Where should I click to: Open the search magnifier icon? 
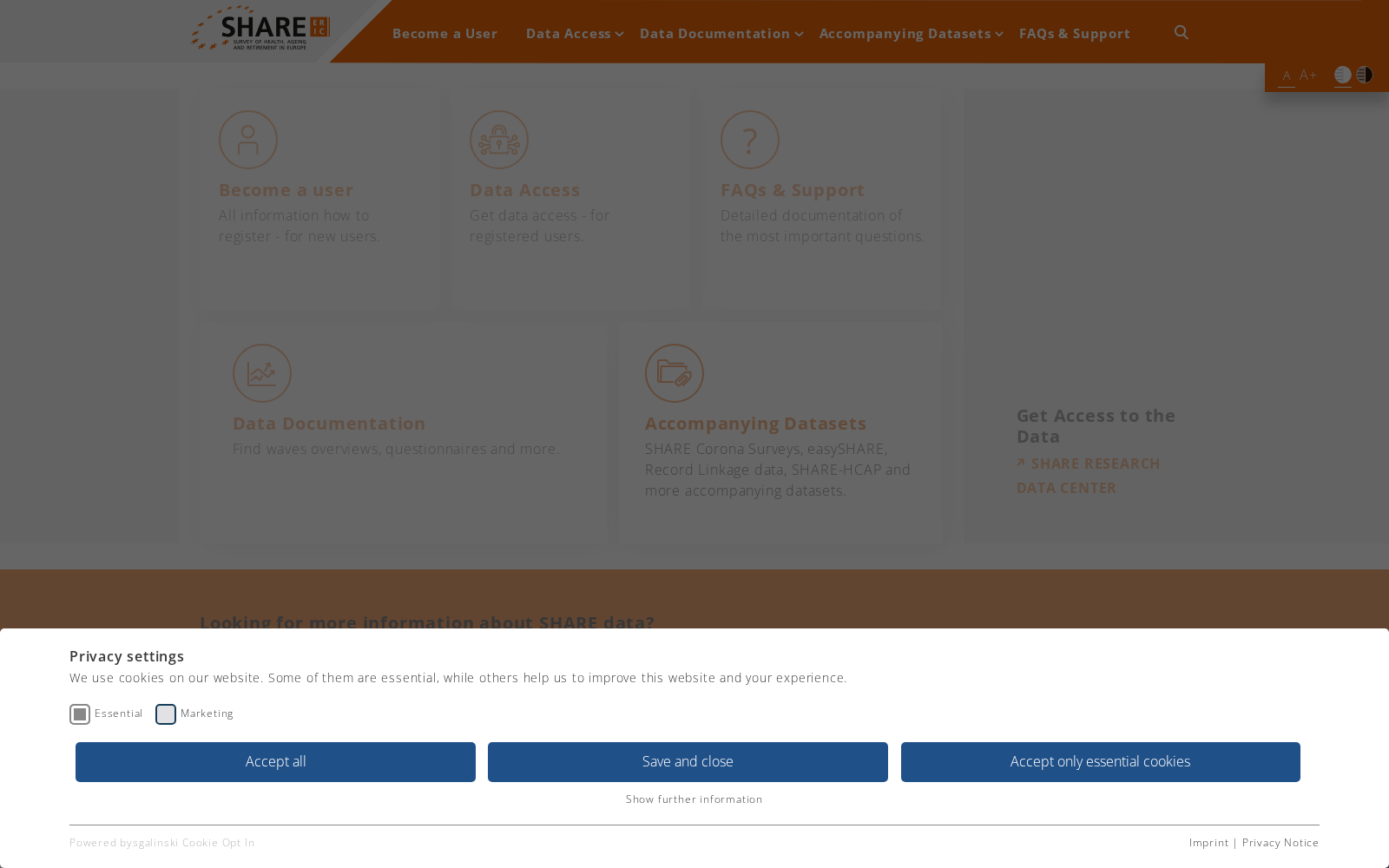(x=1182, y=32)
